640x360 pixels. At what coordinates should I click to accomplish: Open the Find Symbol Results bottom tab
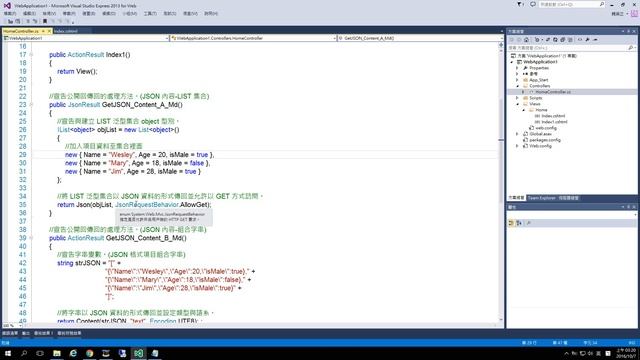tap(69, 333)
